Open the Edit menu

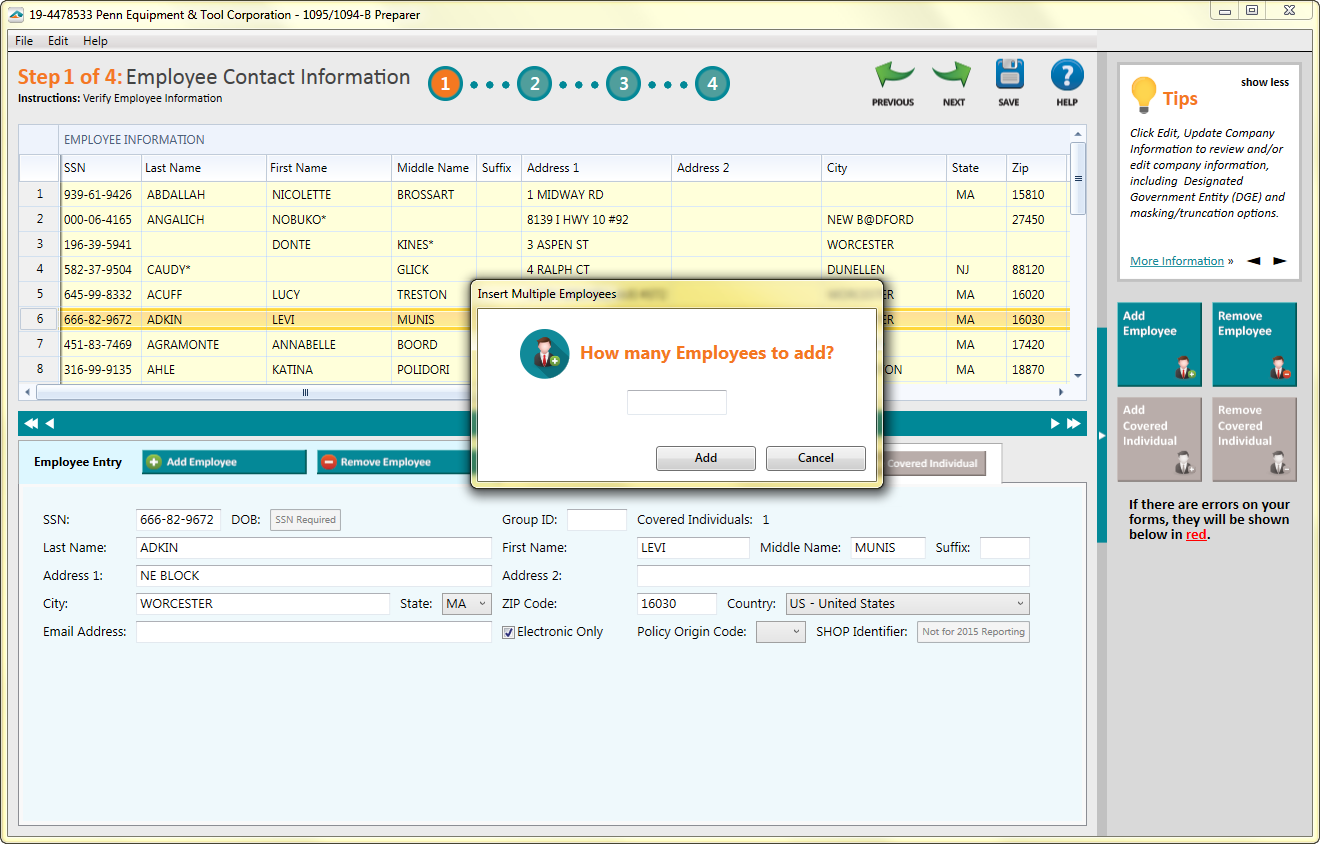[x=58, y=41]
